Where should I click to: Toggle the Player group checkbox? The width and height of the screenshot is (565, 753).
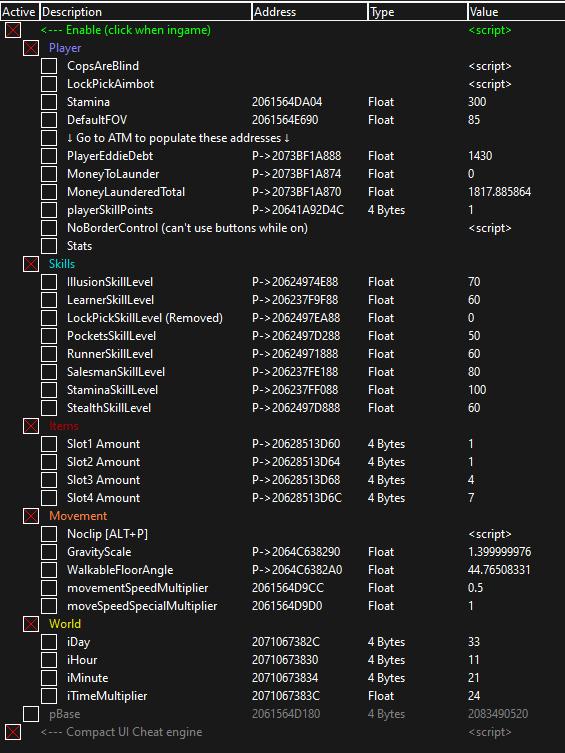coord(31,48)
